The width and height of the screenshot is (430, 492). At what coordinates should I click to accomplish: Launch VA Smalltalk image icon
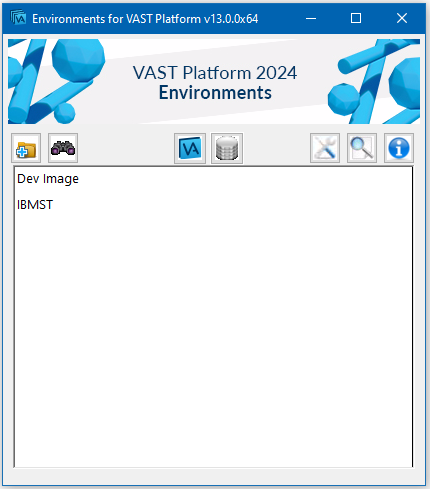(190, 148)
